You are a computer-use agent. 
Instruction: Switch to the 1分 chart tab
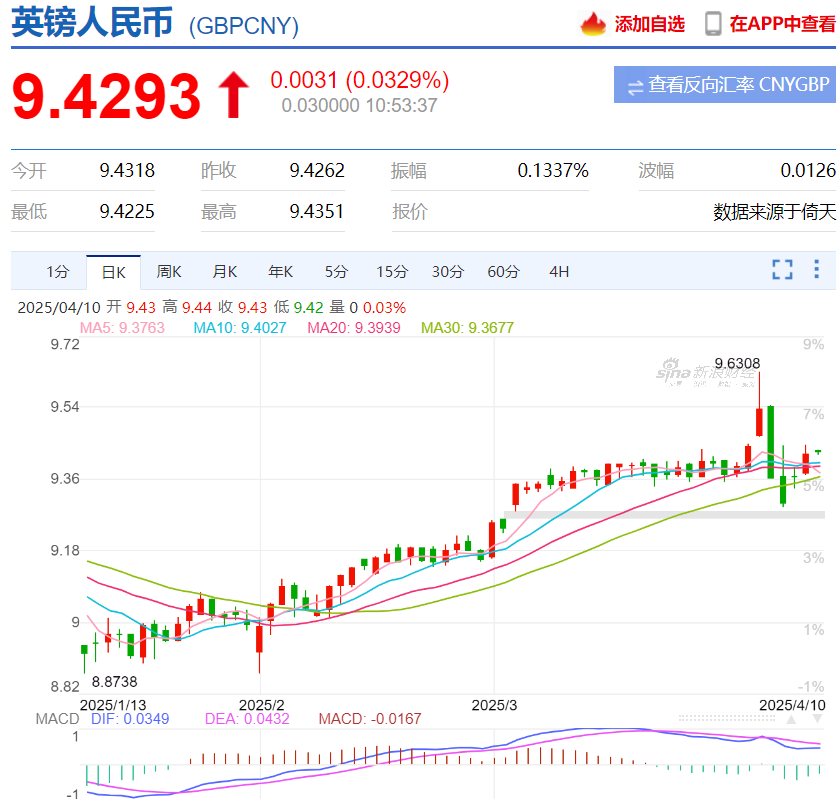pyautogui.click(x=58, y=271)
